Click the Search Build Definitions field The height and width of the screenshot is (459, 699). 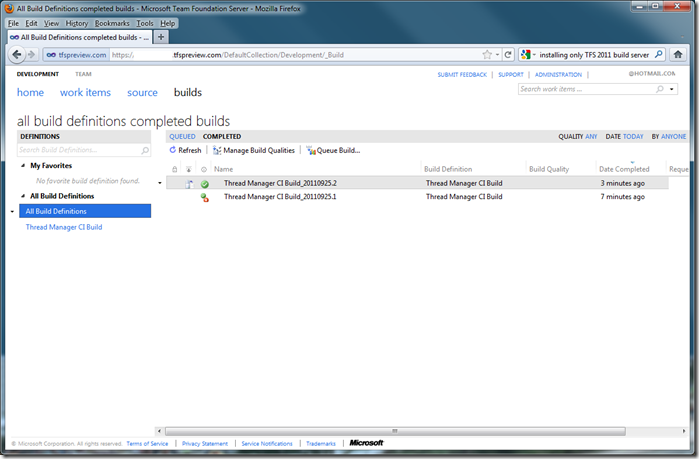click(x=78, y=150)
